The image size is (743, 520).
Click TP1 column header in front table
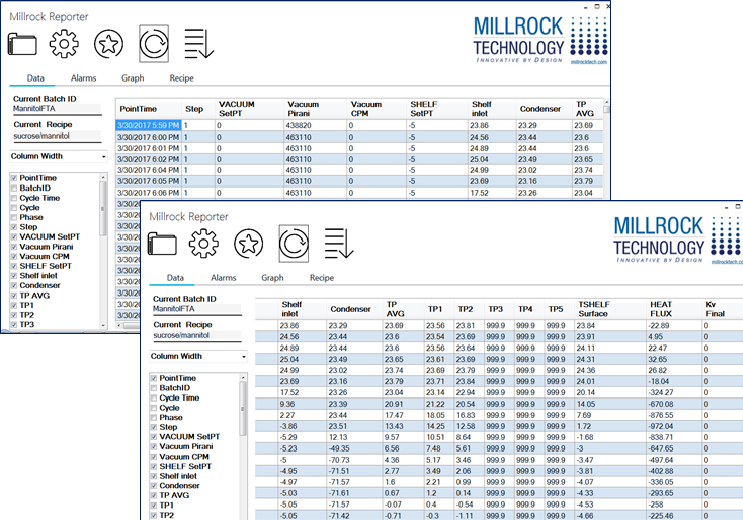click(x=438, y=309)
